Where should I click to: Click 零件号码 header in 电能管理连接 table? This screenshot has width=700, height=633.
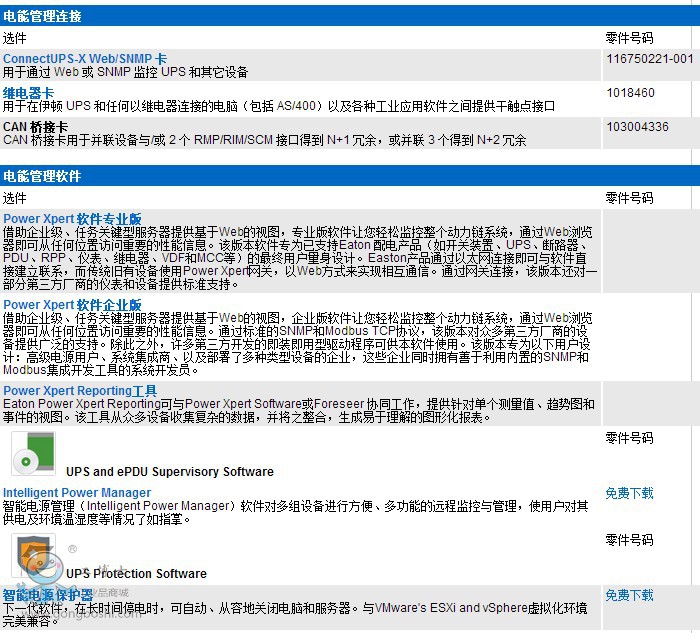click(x=629, y=38)
